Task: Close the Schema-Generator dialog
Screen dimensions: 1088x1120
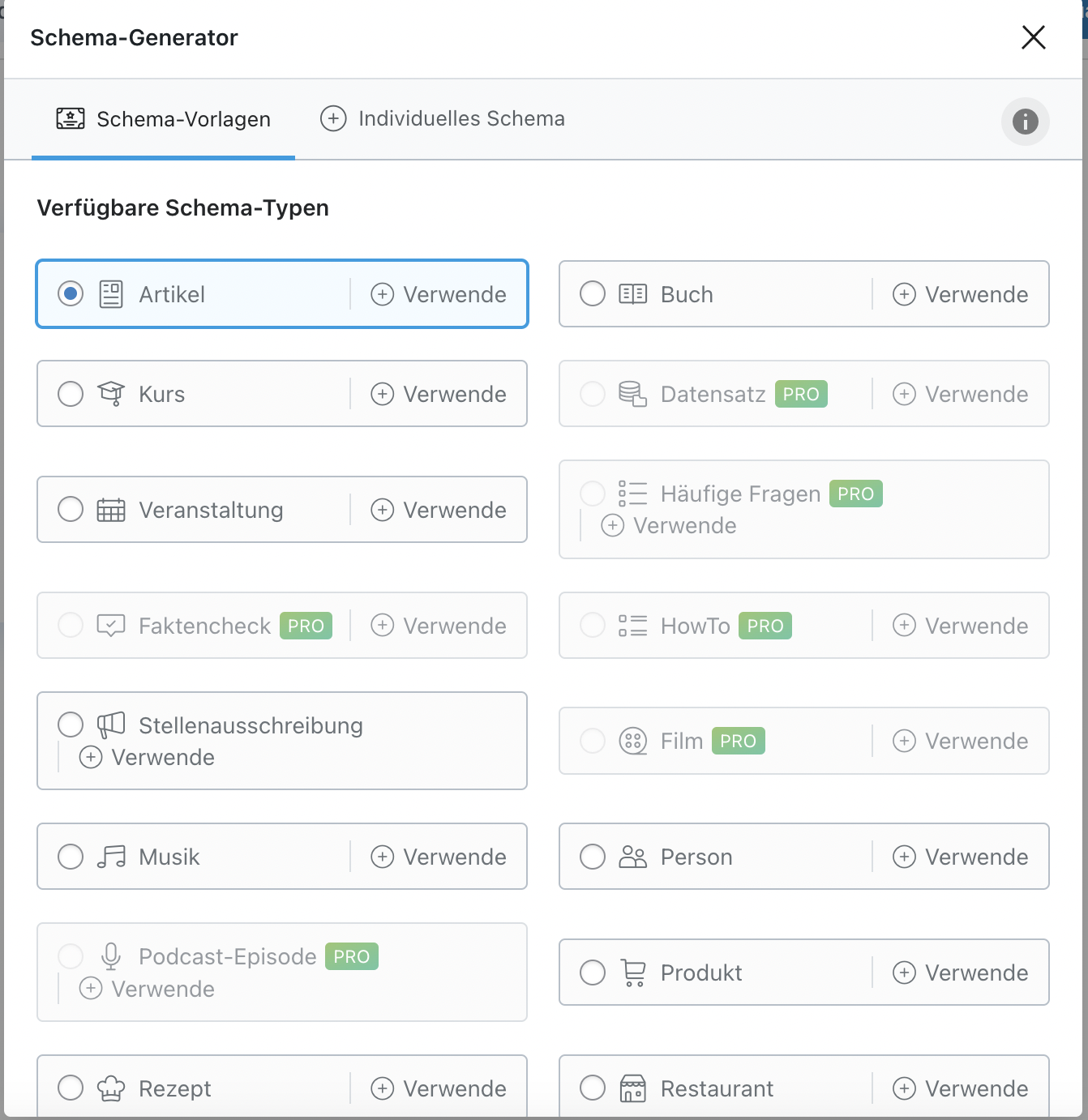Action: click(1033, 37)
